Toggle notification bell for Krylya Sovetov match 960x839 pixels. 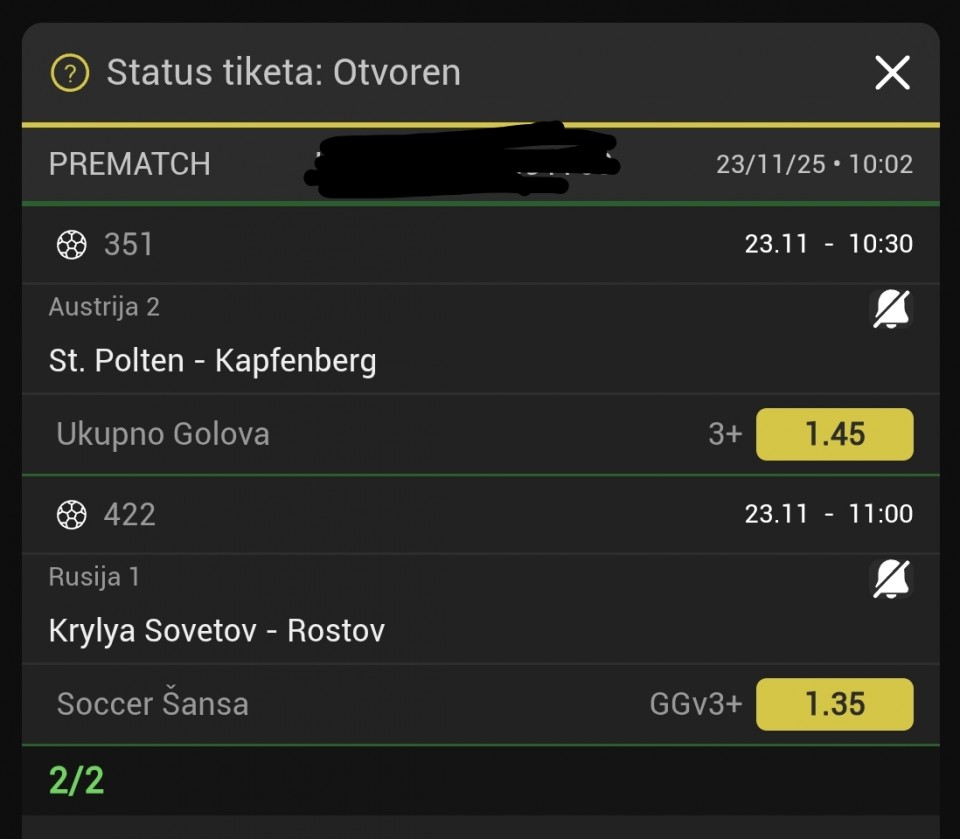point(892,580)
